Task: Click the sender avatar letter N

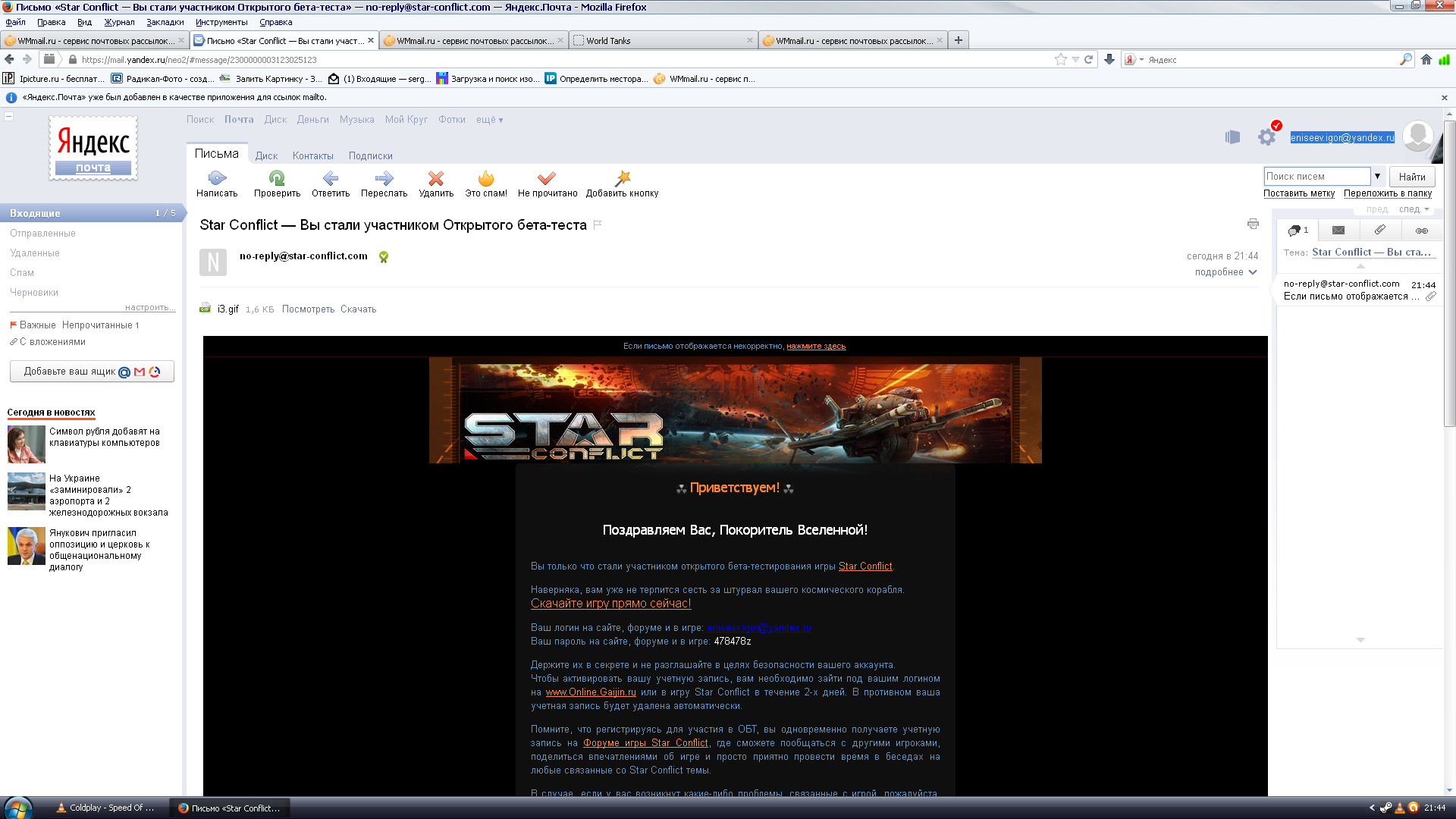Action: point(213,262)
